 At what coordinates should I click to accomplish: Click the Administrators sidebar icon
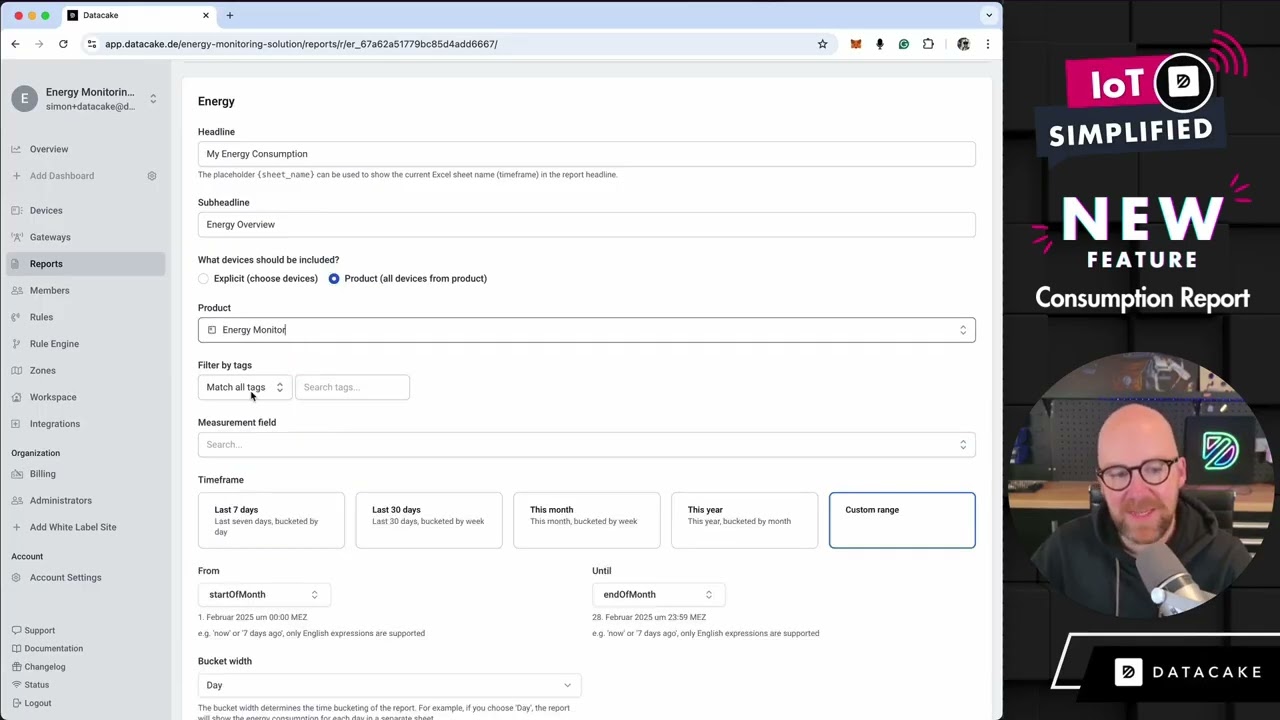pos(16,501)
